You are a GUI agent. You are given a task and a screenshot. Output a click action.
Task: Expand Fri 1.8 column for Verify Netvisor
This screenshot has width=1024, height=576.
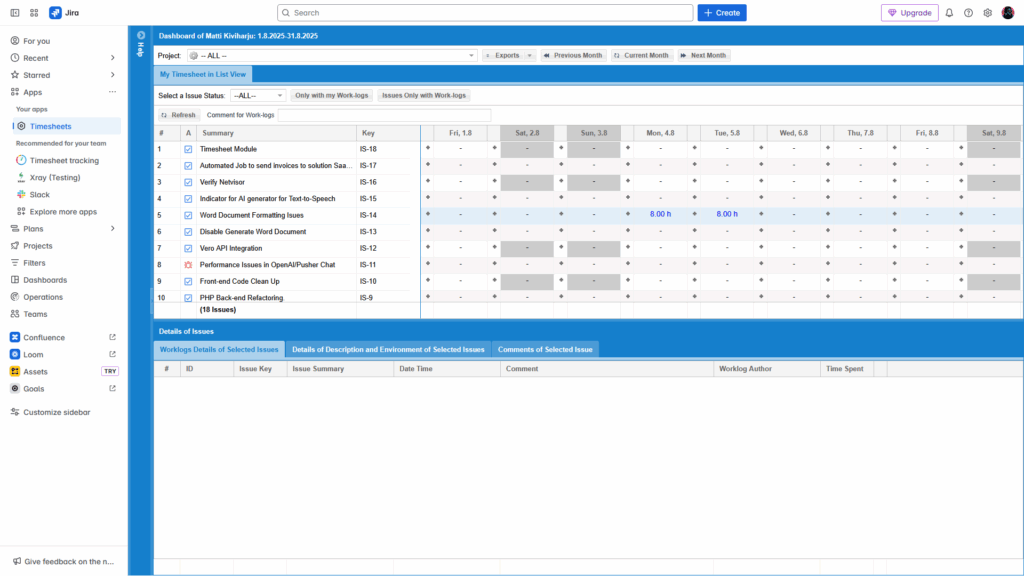click(x=428, y=181)
